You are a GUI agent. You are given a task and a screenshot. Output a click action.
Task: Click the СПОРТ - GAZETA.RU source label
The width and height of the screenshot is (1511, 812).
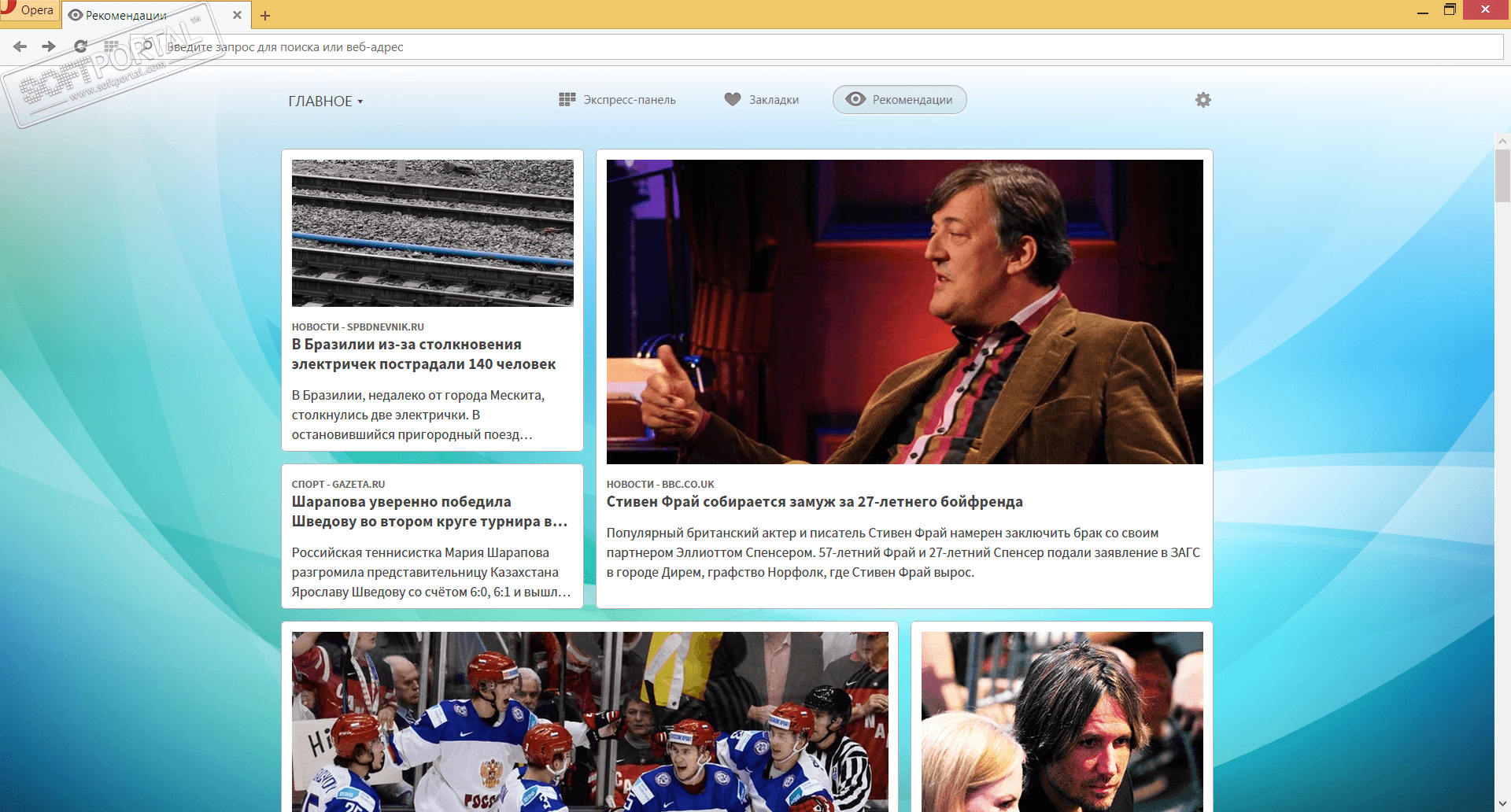point(338,485)
